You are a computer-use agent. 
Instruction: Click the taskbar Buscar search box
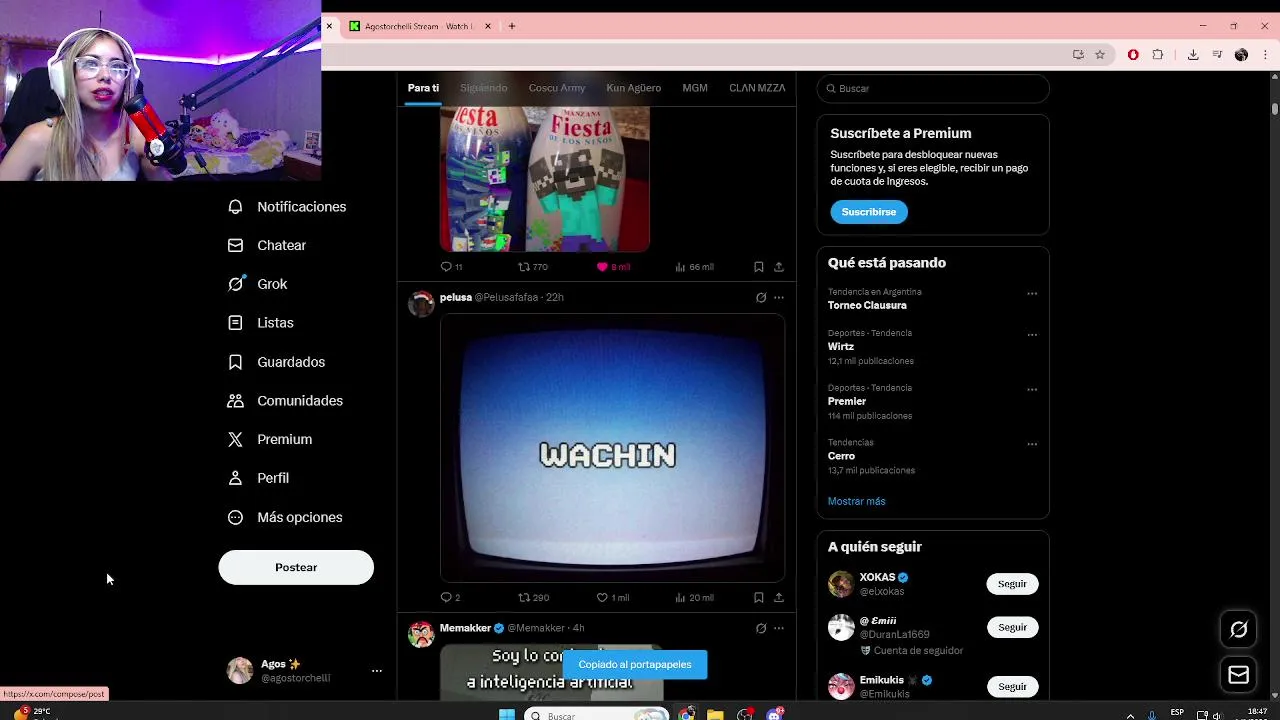[x=598, y=715]
